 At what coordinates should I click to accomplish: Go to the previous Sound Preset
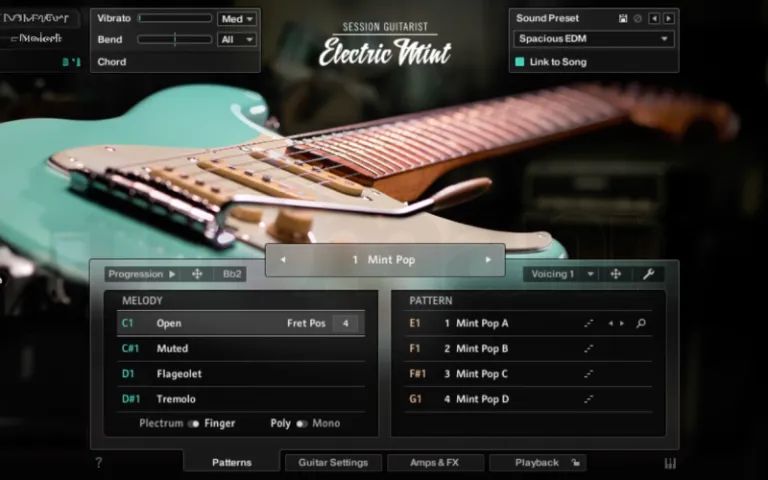654,19
